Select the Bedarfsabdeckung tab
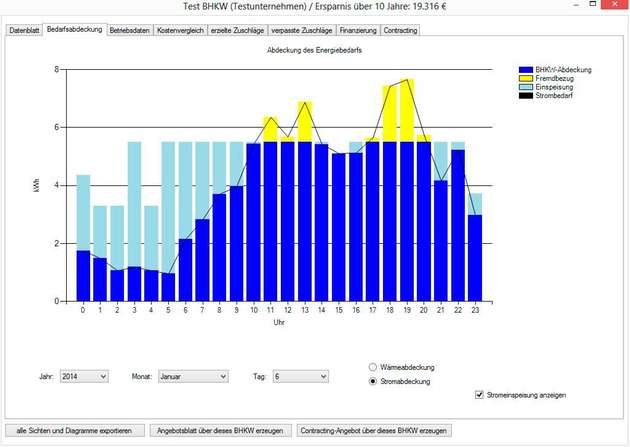 click(74, 29)
